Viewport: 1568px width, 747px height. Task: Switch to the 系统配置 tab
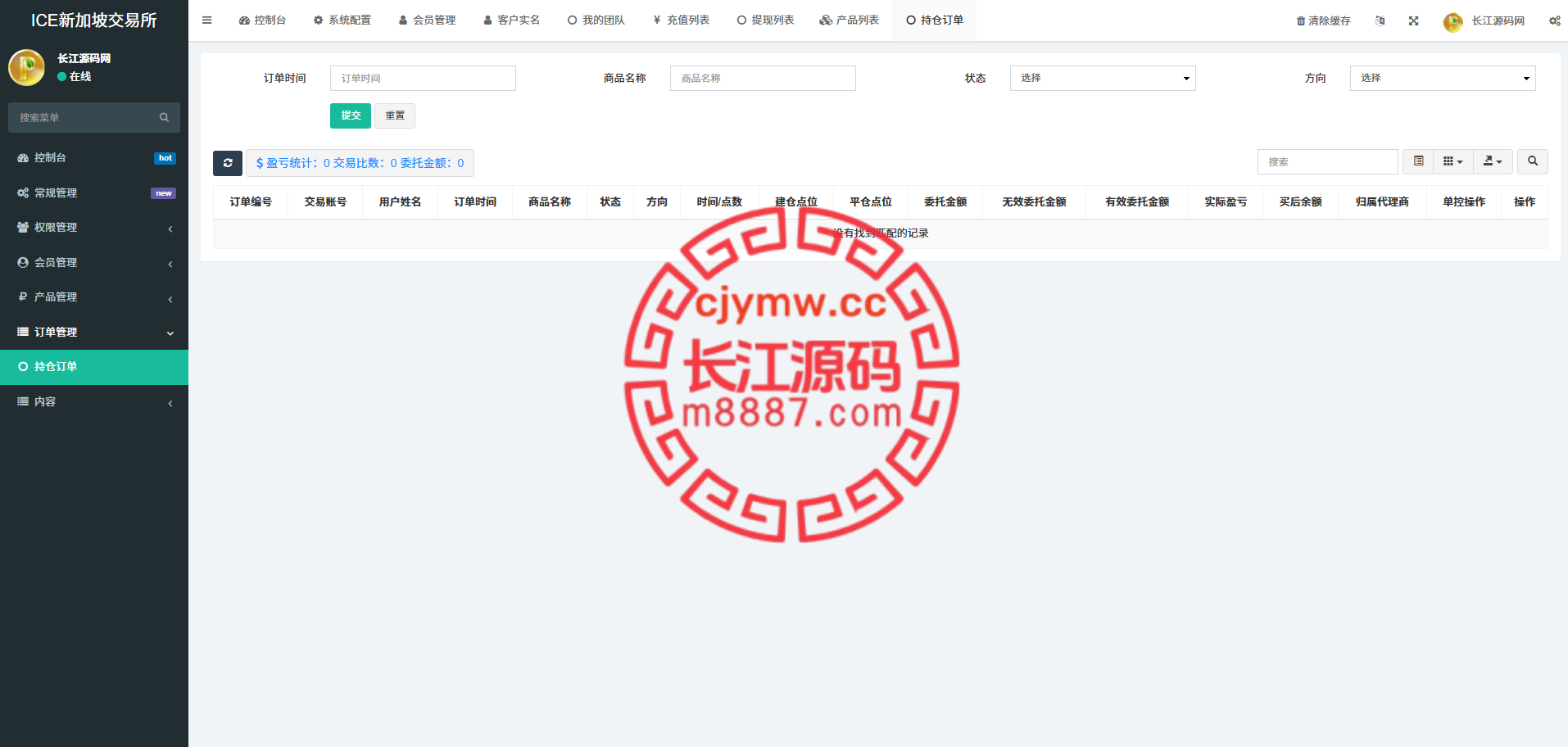[x=342, y=20]
